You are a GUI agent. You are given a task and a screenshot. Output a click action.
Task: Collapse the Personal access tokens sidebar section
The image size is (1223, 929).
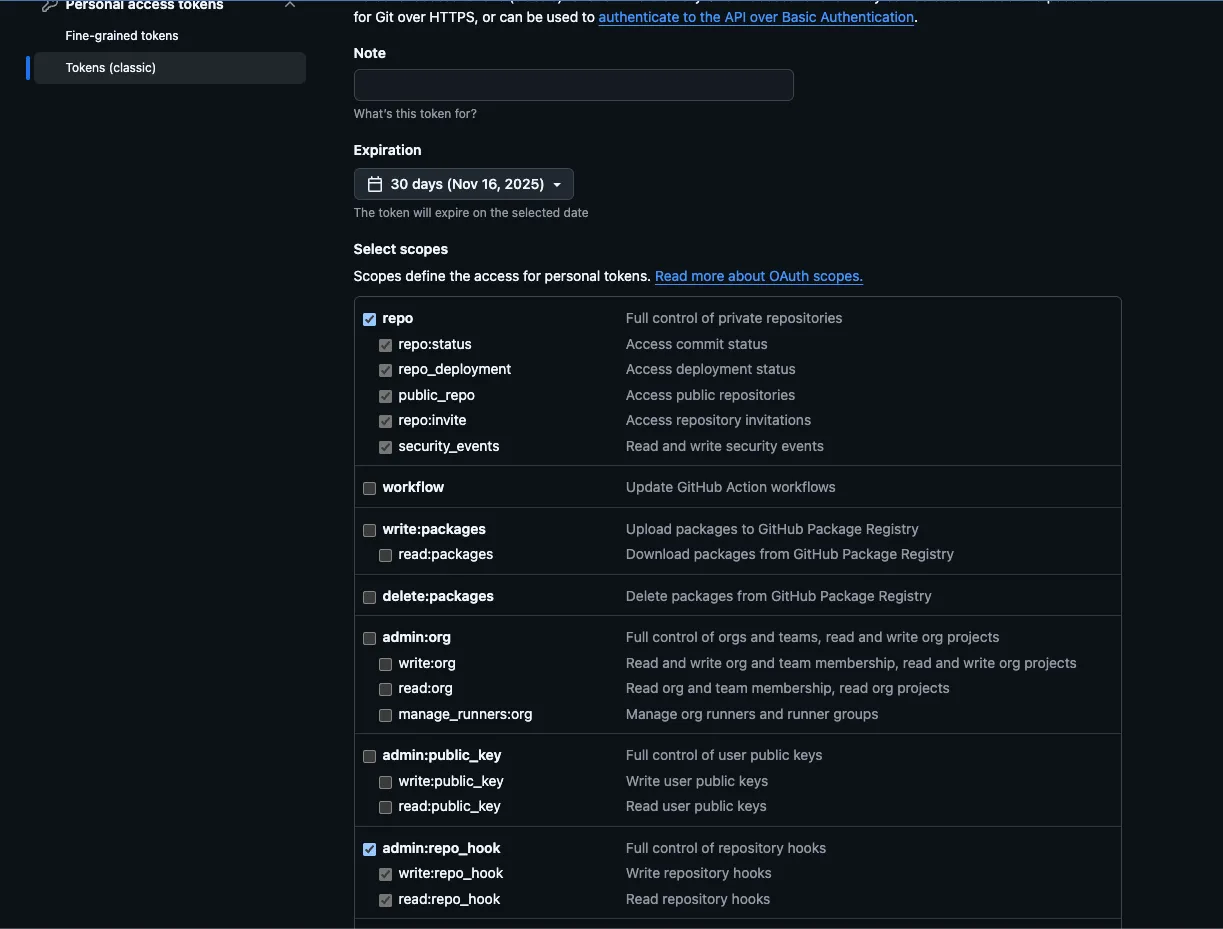point(289,5)
